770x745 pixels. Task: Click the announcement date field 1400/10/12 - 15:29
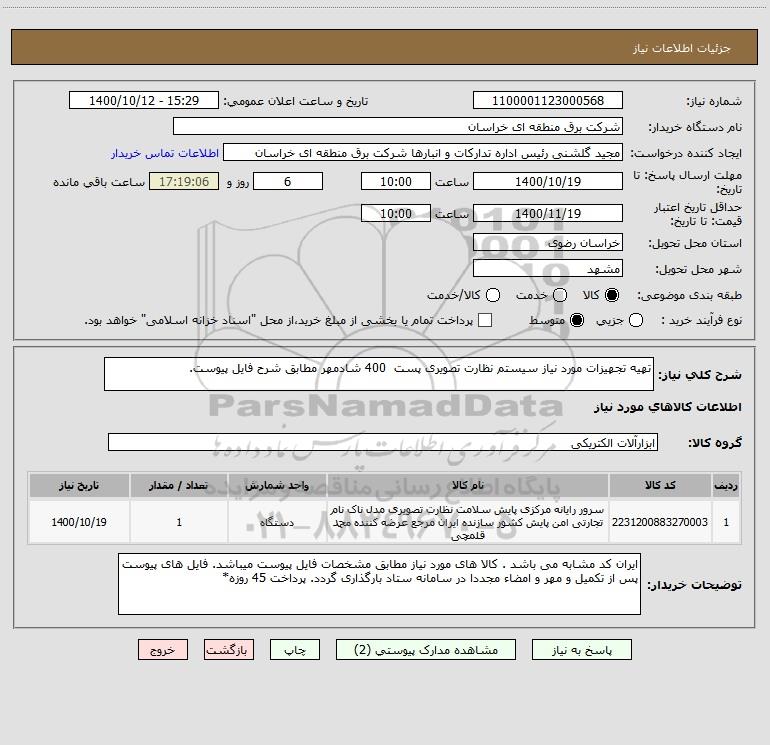(143, 101)
